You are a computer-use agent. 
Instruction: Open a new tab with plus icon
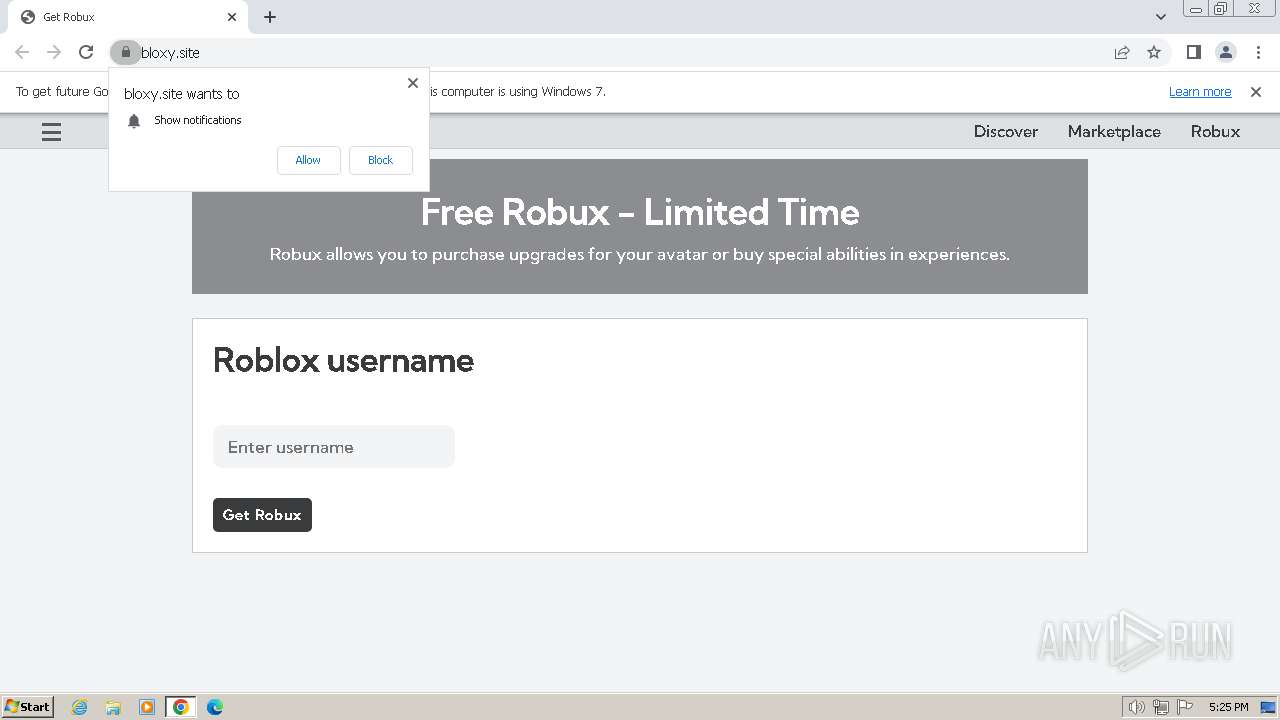coord(270,17)
